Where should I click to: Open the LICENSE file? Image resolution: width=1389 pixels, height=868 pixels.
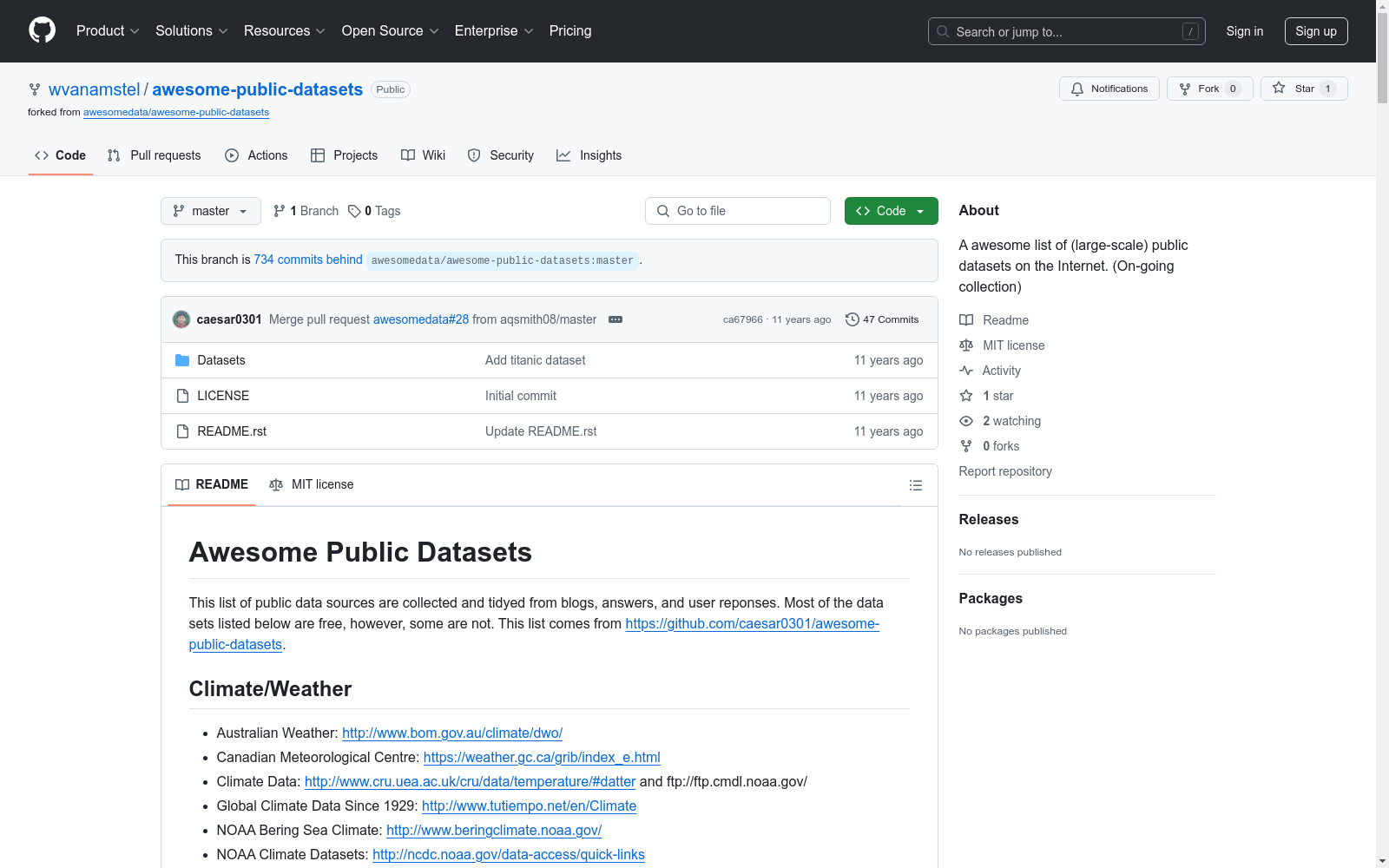(223, 396)
